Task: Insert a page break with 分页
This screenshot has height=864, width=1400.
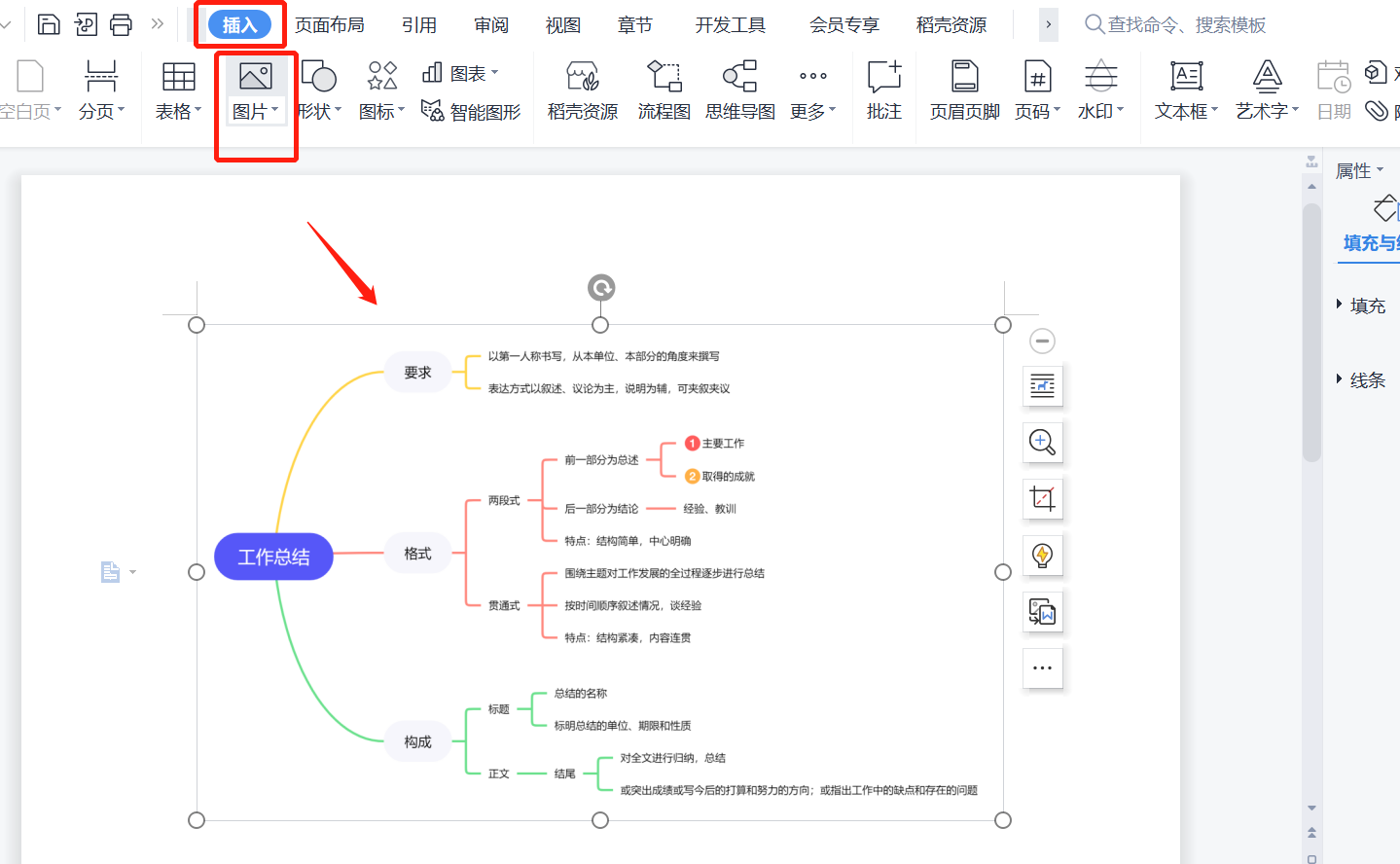Action: (101, 90)
